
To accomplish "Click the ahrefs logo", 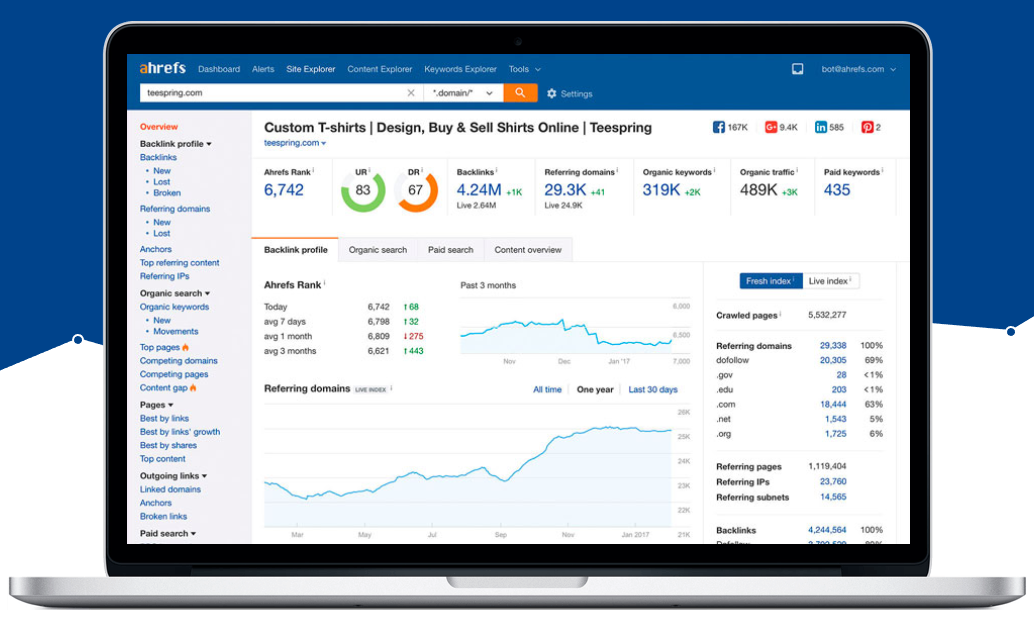I will [x=162, y=69].
